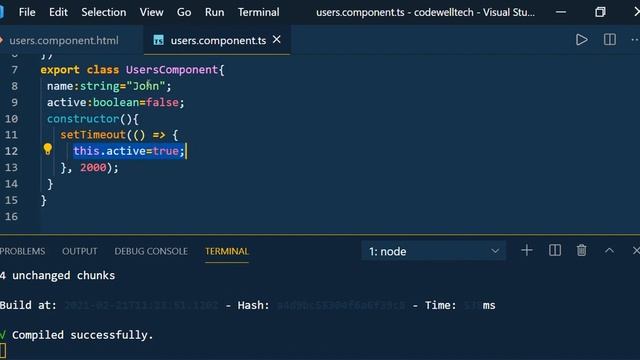Click '4 unchanged chunks' terminal line
Image resolution: width=640 pixels, height=360 pixels.
point(58,276)
